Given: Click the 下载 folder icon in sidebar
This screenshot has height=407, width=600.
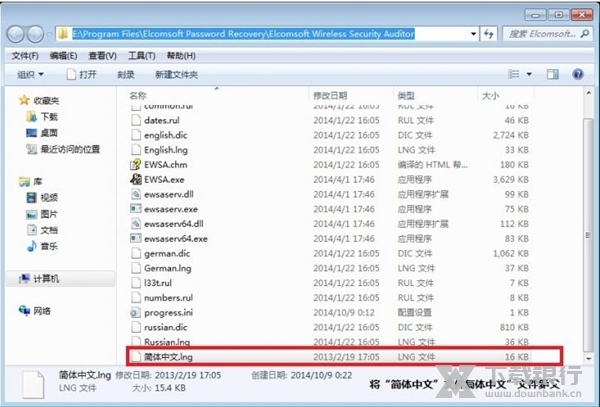Looking at the screenshot, I should click(x=31, y=116).
